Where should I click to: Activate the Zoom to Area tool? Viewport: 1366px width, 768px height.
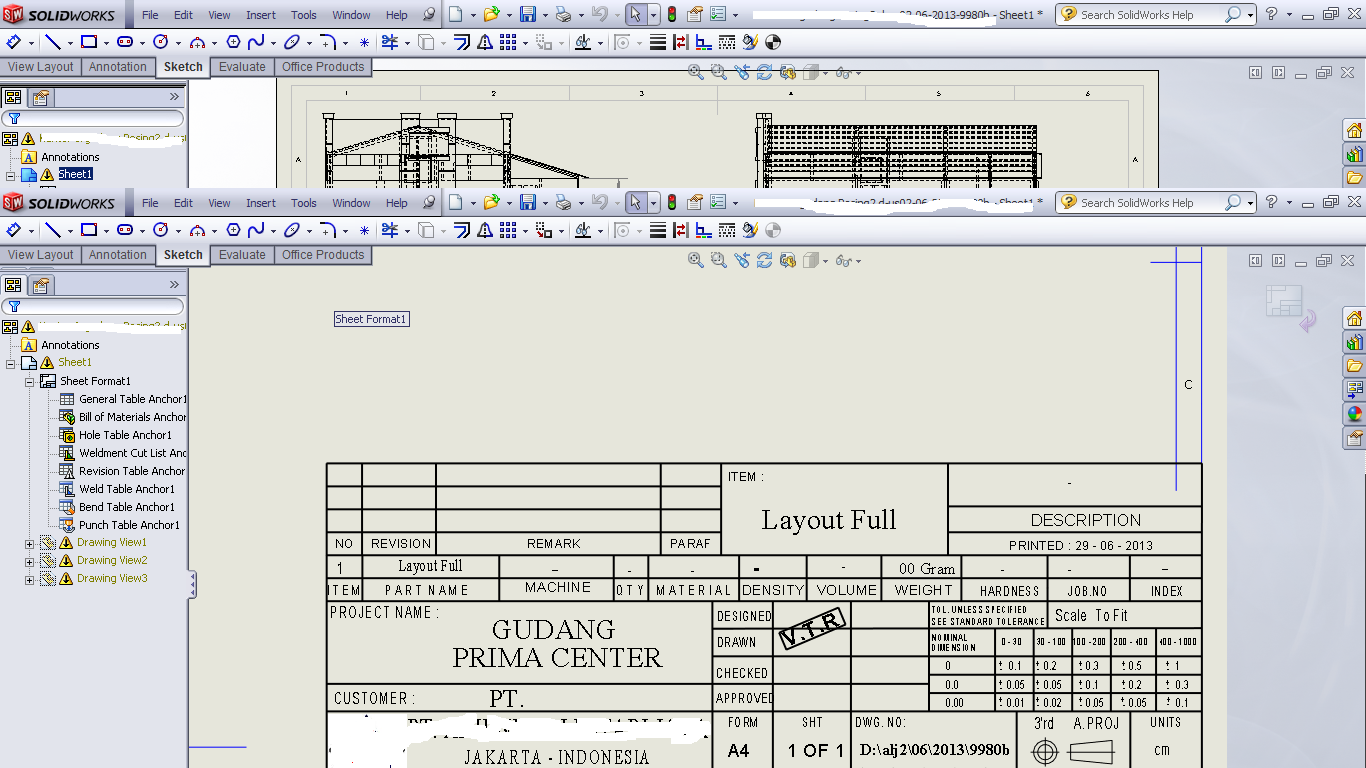(x=717, y=261)
